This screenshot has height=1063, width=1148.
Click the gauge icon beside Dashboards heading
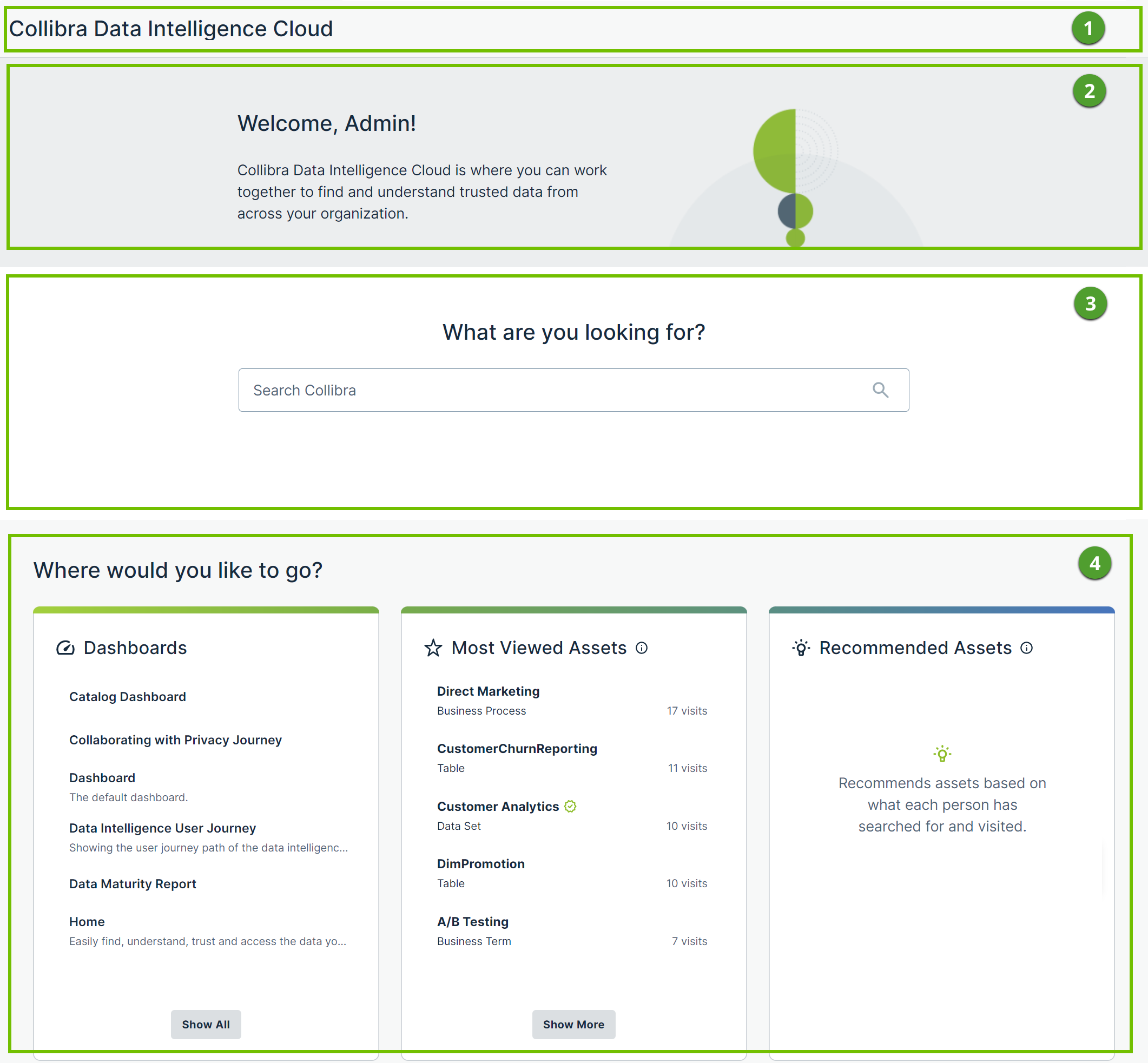[65, 648]
